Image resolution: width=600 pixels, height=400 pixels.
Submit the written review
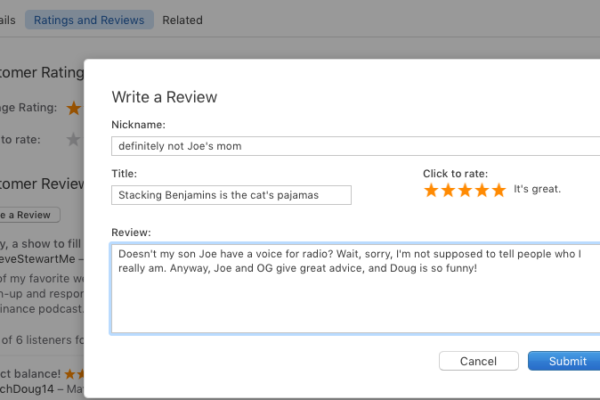pyautogui.click(x=564, y=361)
